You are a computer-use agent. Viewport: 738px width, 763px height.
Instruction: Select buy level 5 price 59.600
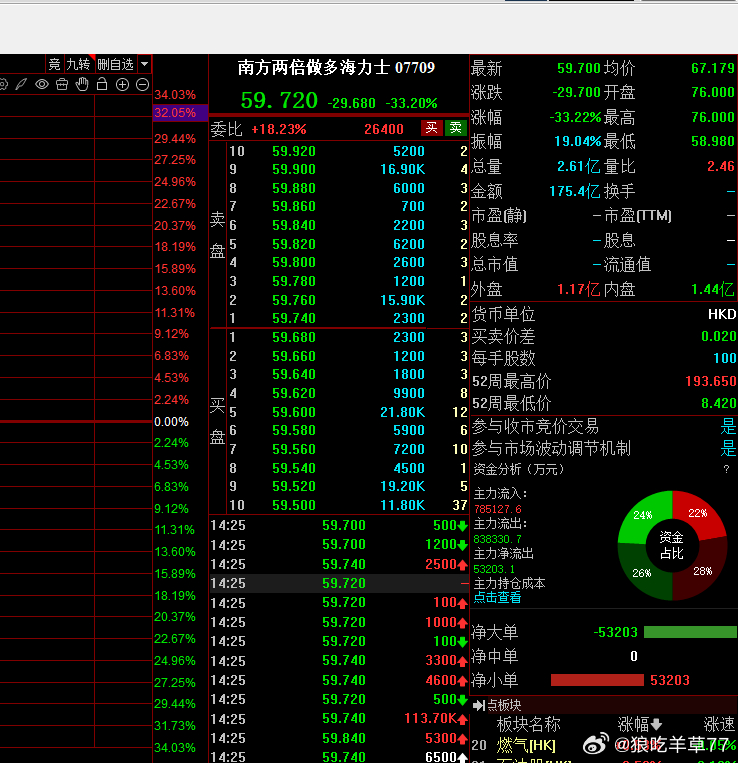click(294, 412)
